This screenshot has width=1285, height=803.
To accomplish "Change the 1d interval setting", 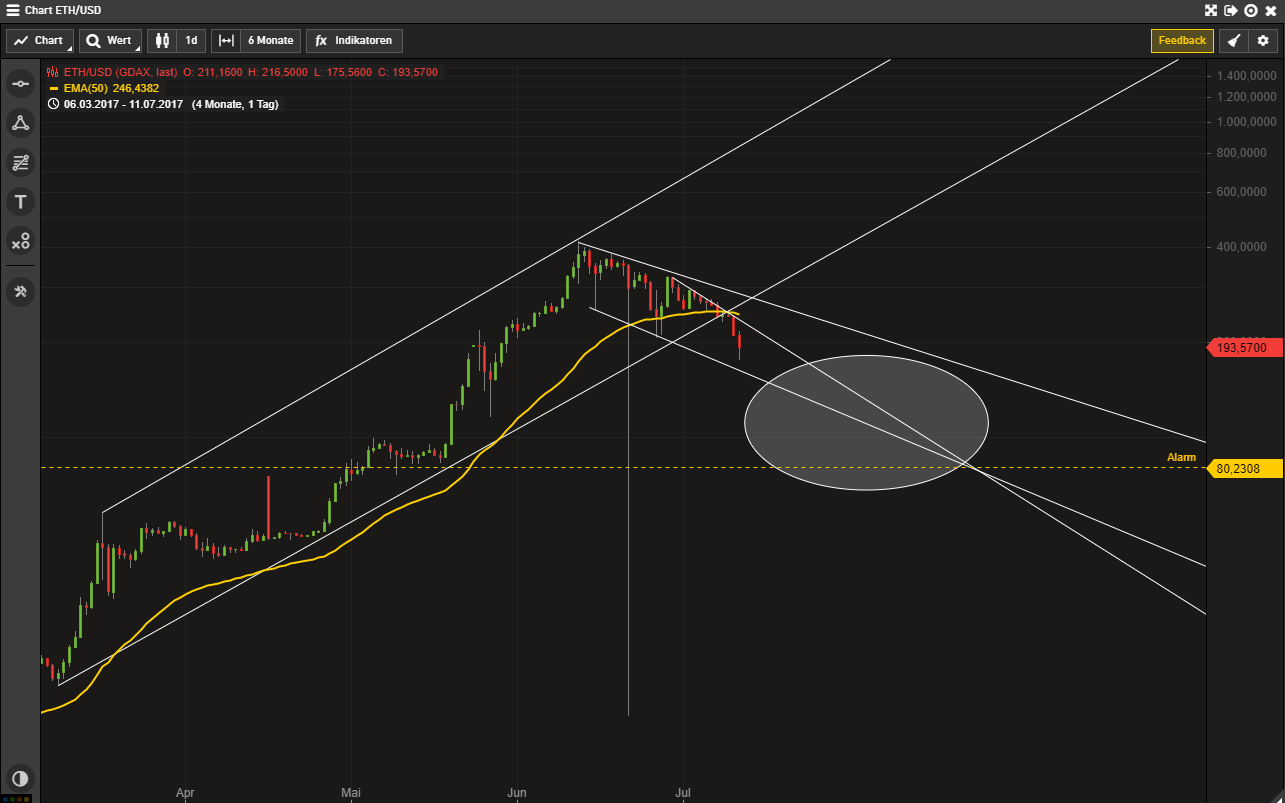I will (x=191, y=41).
